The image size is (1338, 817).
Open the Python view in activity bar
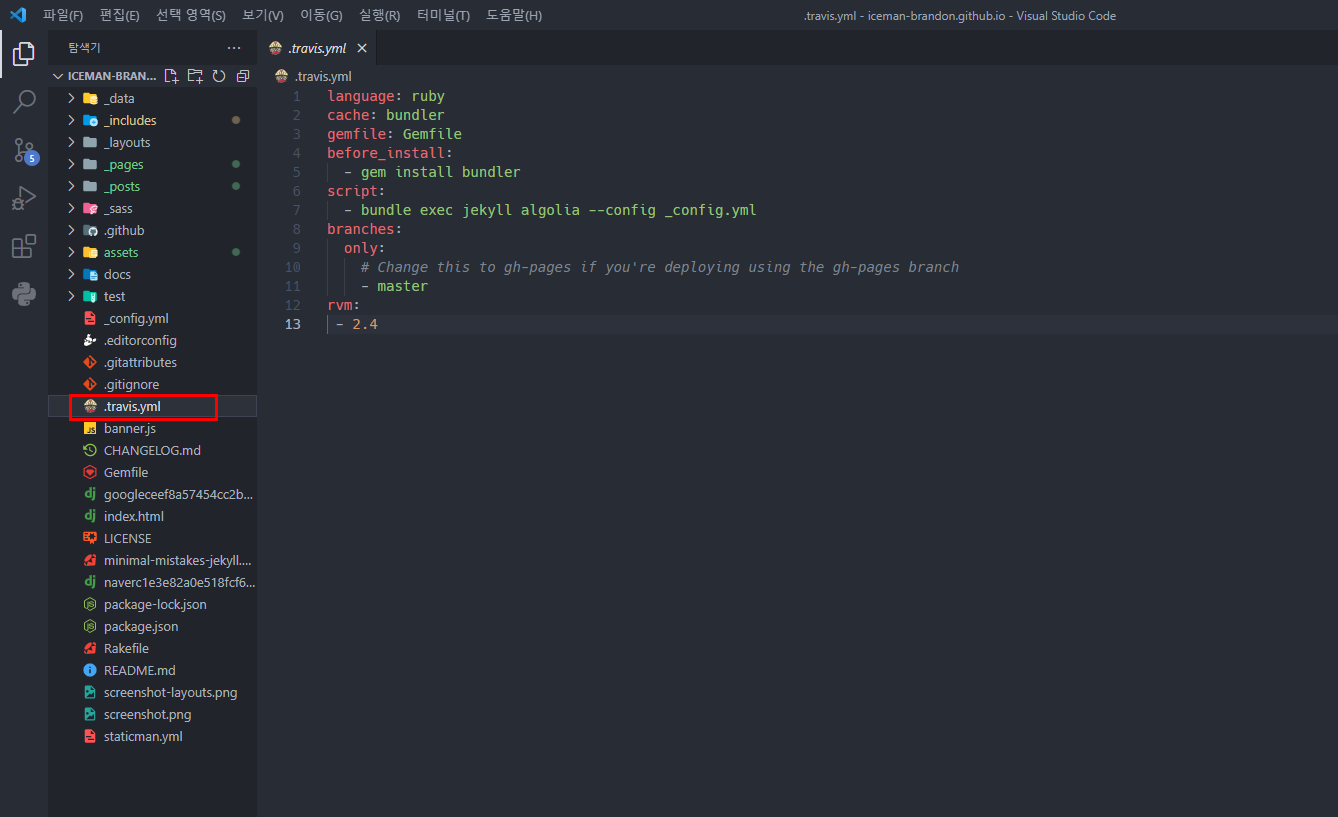(24, 294)
